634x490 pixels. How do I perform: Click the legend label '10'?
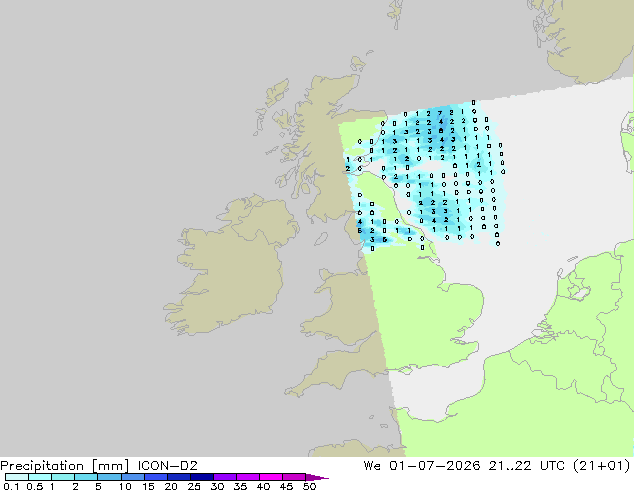[125, 486]
